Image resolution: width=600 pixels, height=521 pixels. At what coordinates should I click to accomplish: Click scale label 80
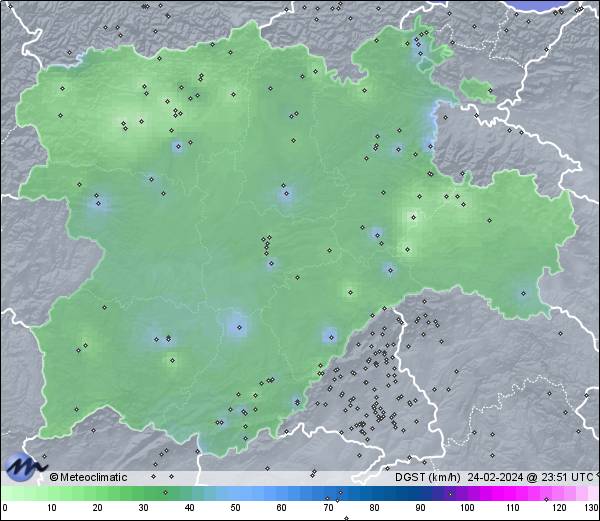click(x=374, y=508)
